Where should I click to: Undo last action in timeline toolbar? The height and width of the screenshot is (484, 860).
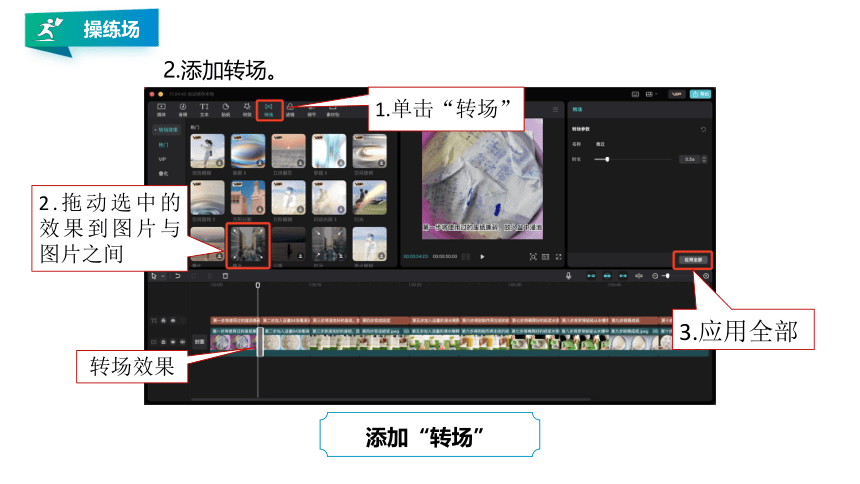[178, 276]
